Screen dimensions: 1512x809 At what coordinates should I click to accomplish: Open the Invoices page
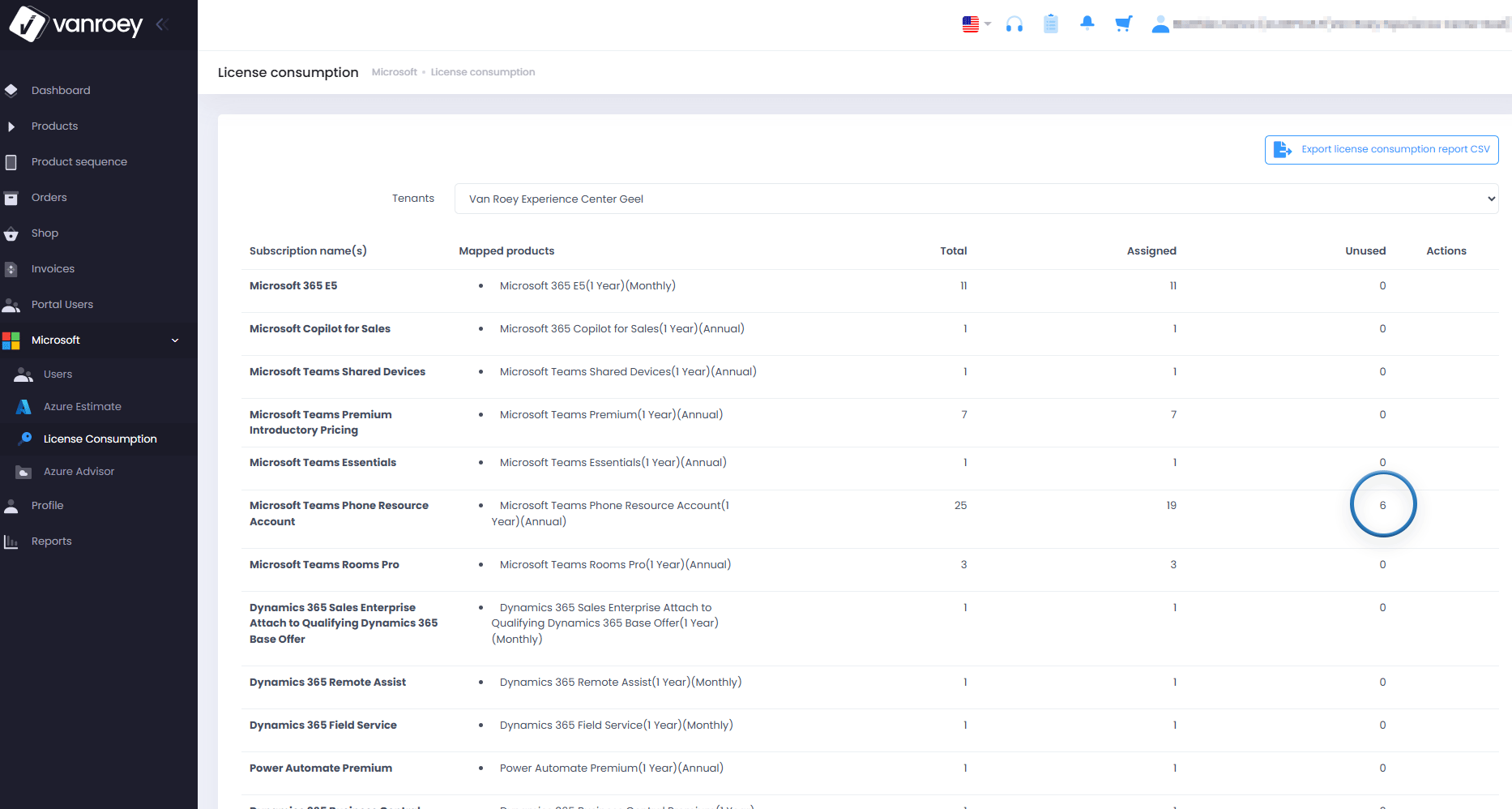53,268
